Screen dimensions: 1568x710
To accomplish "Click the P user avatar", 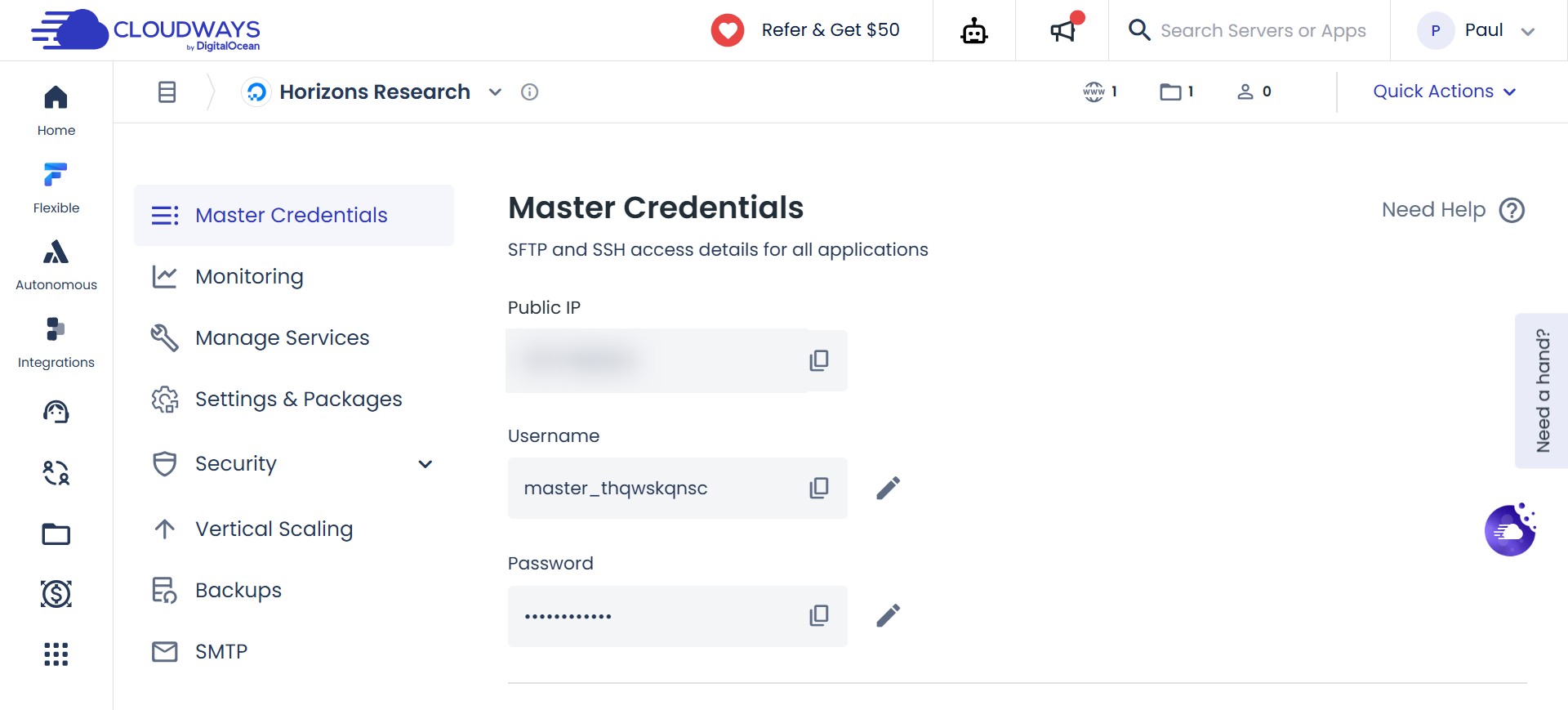I will click(x=1435, y=31).
